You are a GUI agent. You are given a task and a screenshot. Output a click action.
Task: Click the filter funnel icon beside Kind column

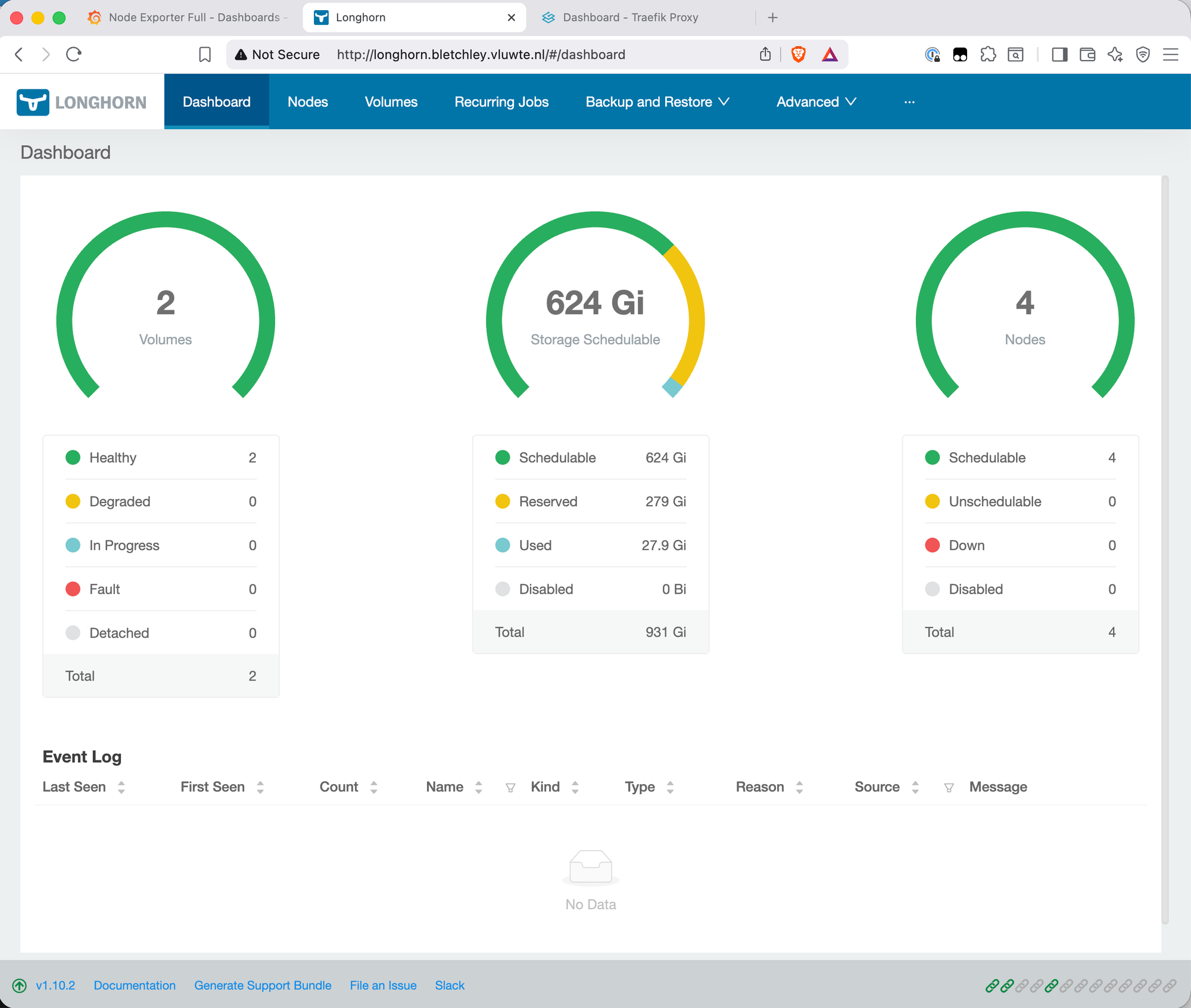coord(511,787)
